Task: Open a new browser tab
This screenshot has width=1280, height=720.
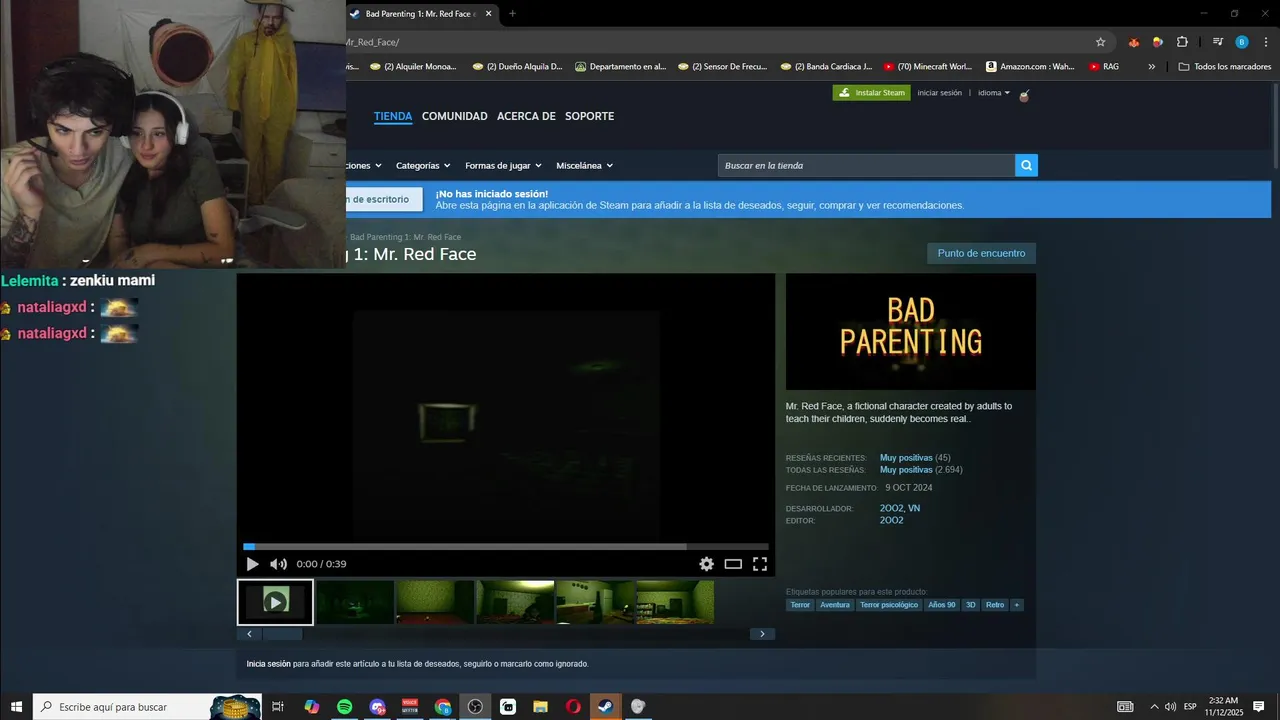Action: pyautogui.click(x=512, y=14)
